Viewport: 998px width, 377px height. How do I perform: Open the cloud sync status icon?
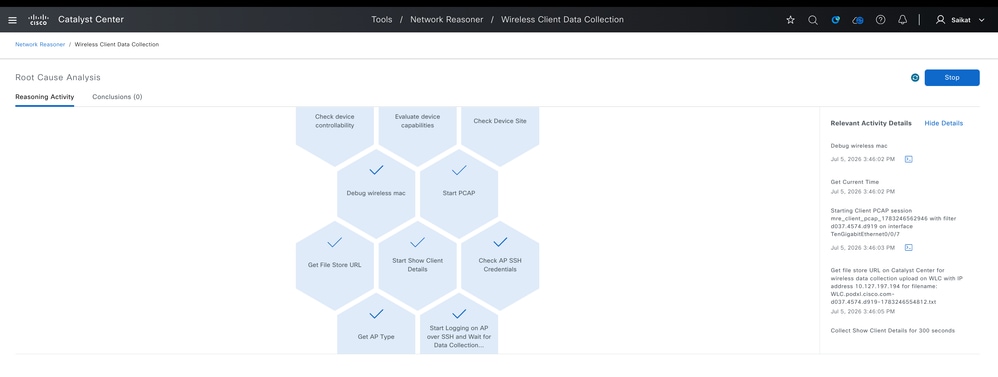[x=858, y=20]
